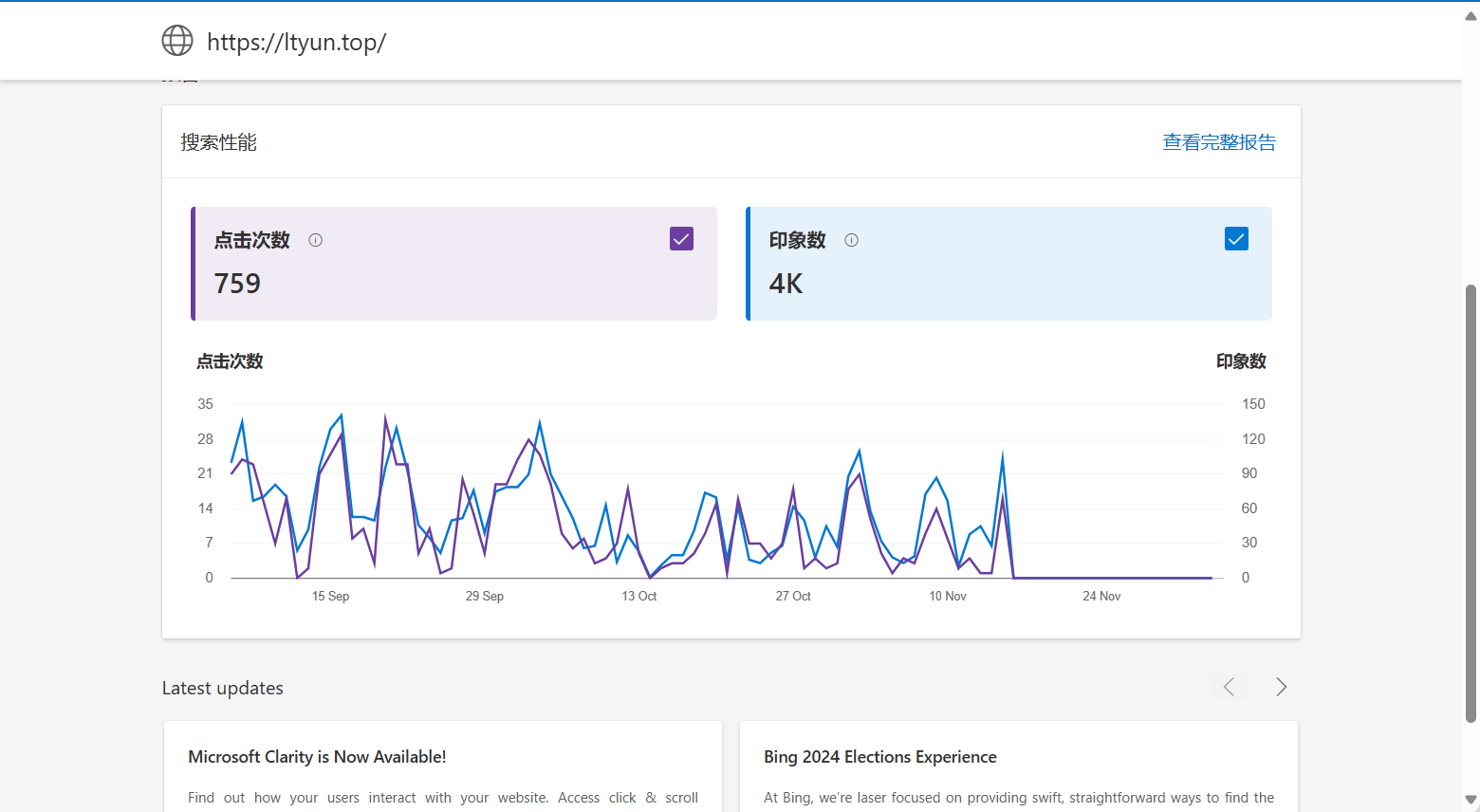
Task: Show next Latest updates with right chevron
Action: (1281, 687)
